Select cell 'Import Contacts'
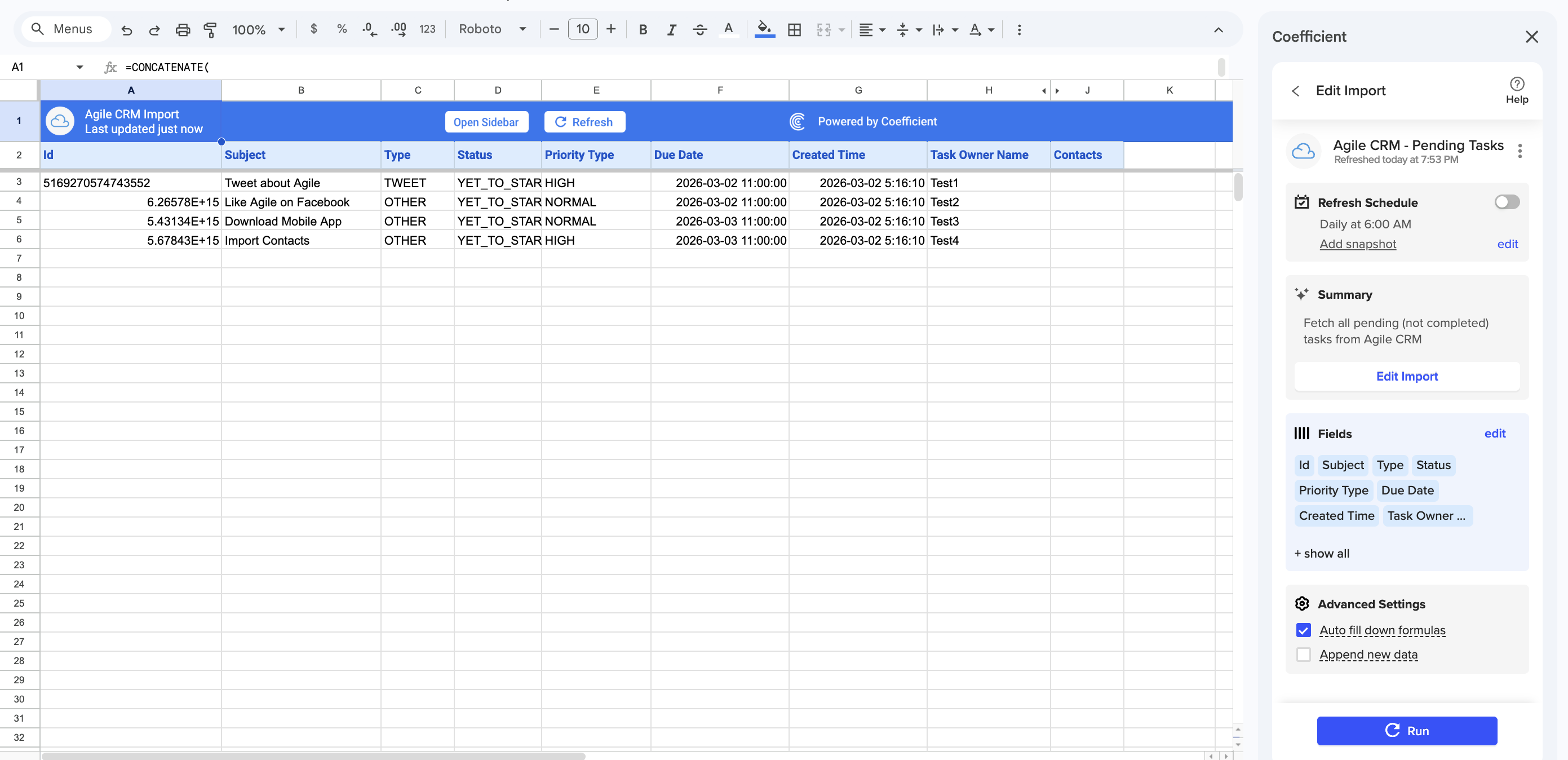Viewport: 1568px width, 760px height. click(301, 240)
